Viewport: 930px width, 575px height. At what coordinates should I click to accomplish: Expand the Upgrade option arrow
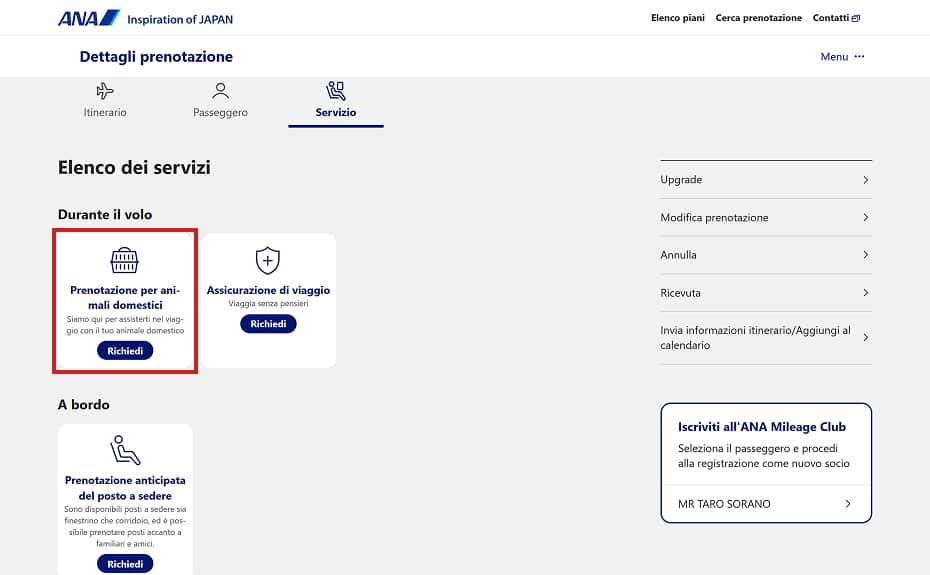(865, 180)
